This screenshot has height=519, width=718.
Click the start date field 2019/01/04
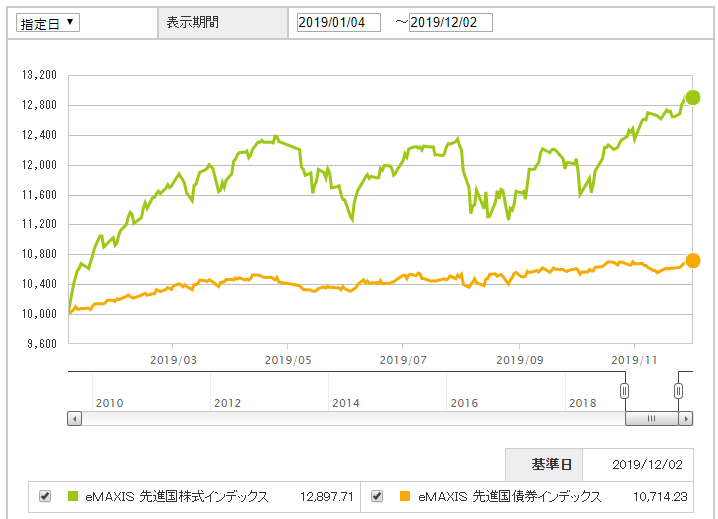[338, 22]
